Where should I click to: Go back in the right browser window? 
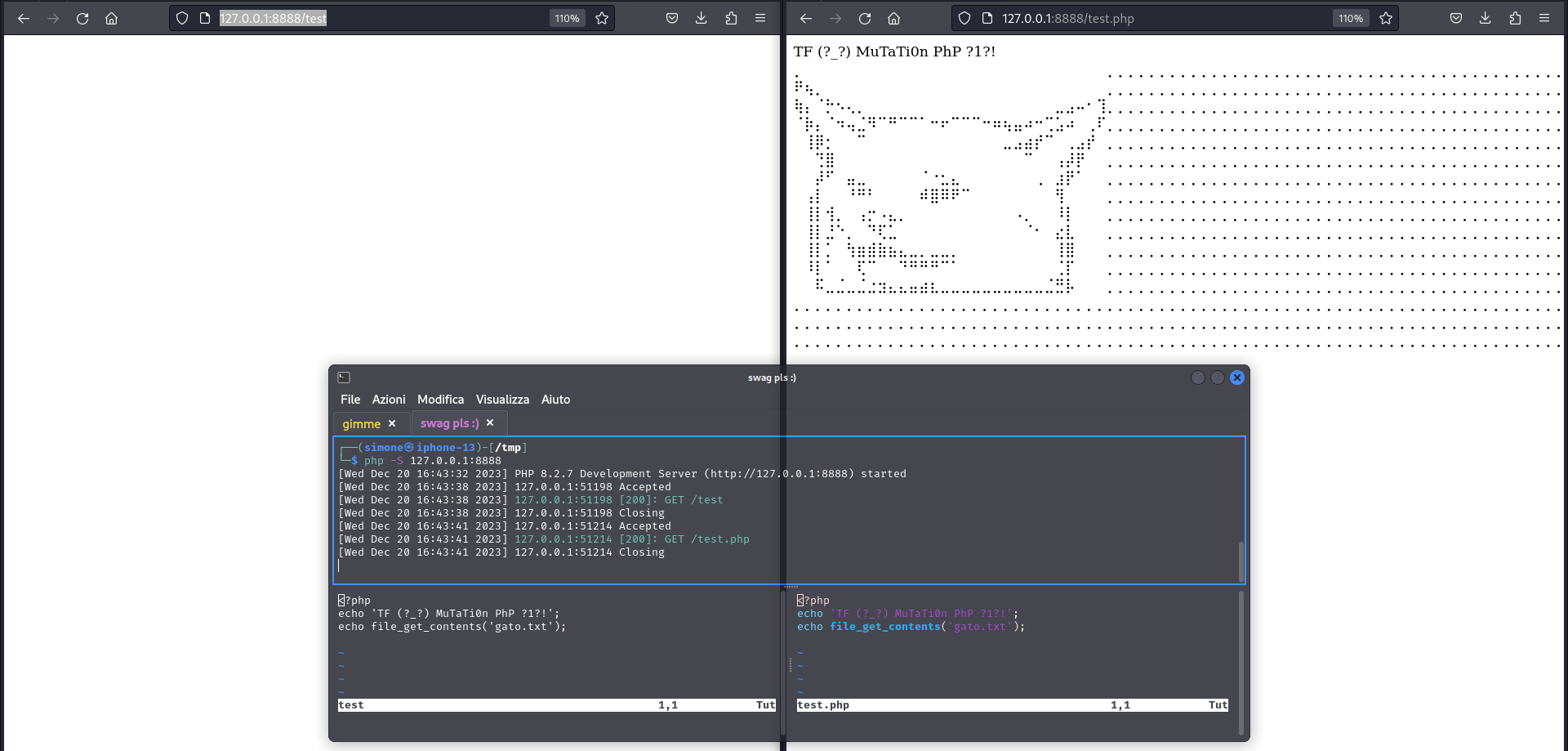806,18
